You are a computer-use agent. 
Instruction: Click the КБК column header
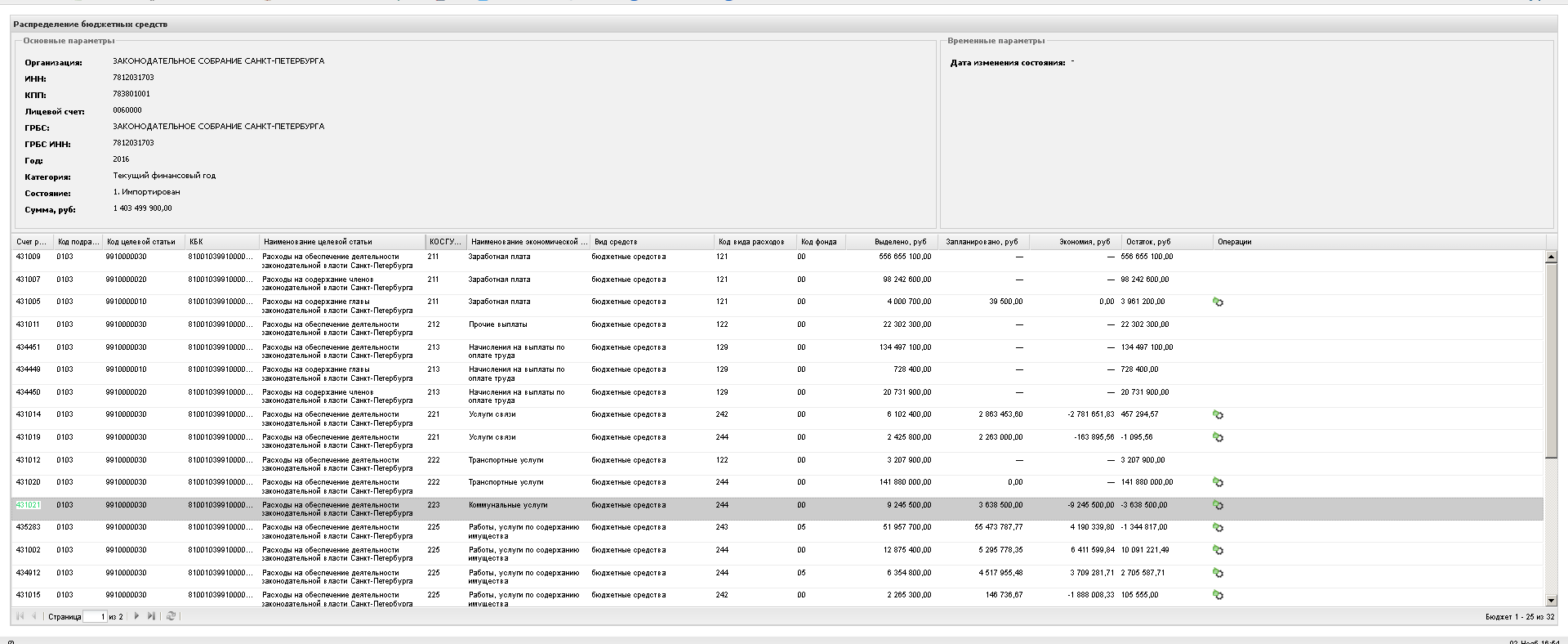tap(196, 242)
